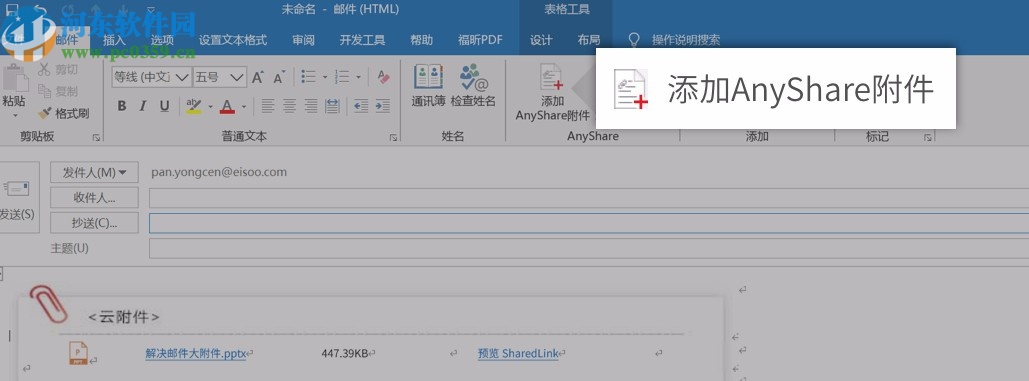Open the 解决邮件大附件.pptx attachment link

coord(196,353)
